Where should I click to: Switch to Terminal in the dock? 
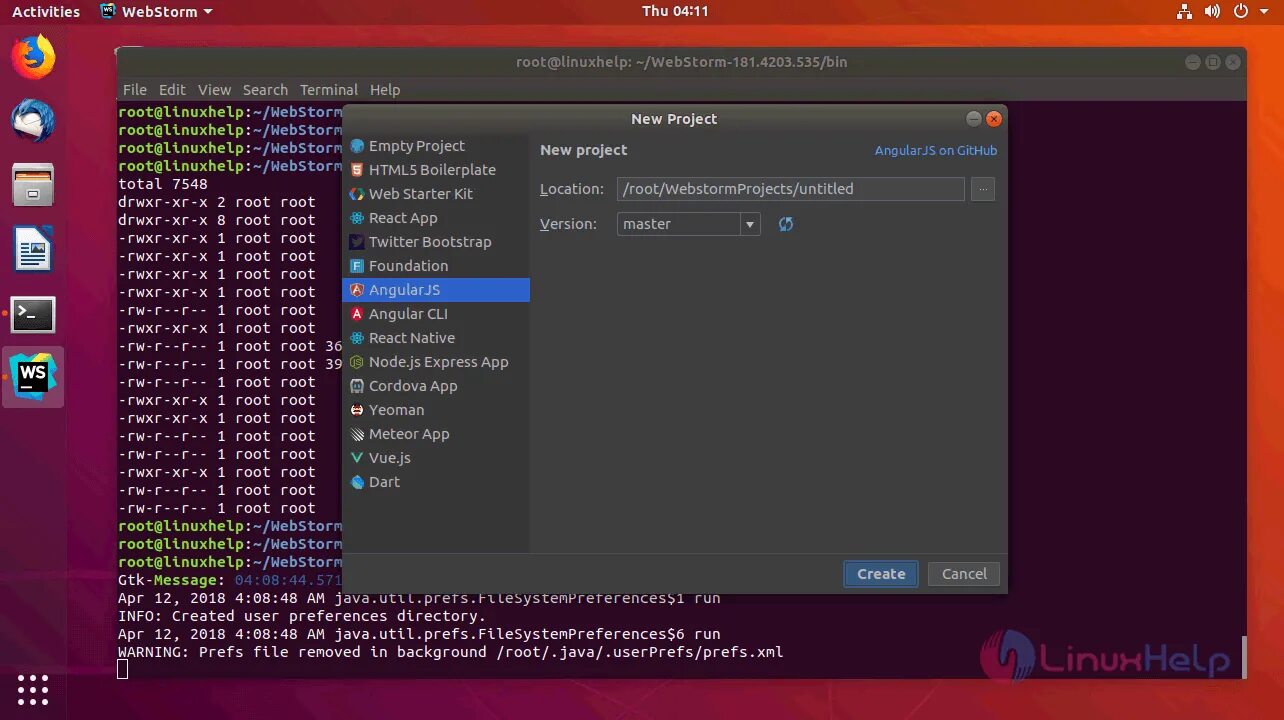point(33,314)
